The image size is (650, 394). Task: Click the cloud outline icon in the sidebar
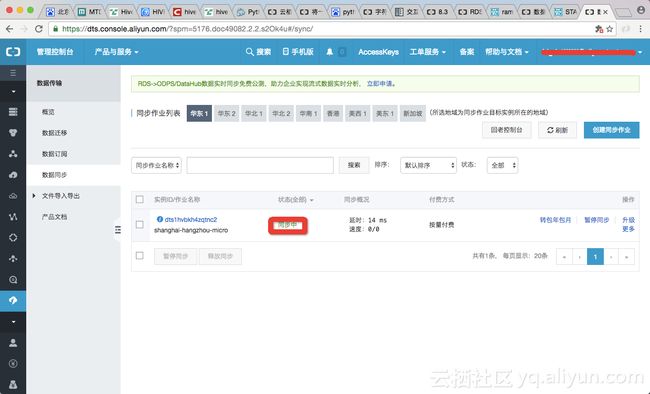coord(13,196)
